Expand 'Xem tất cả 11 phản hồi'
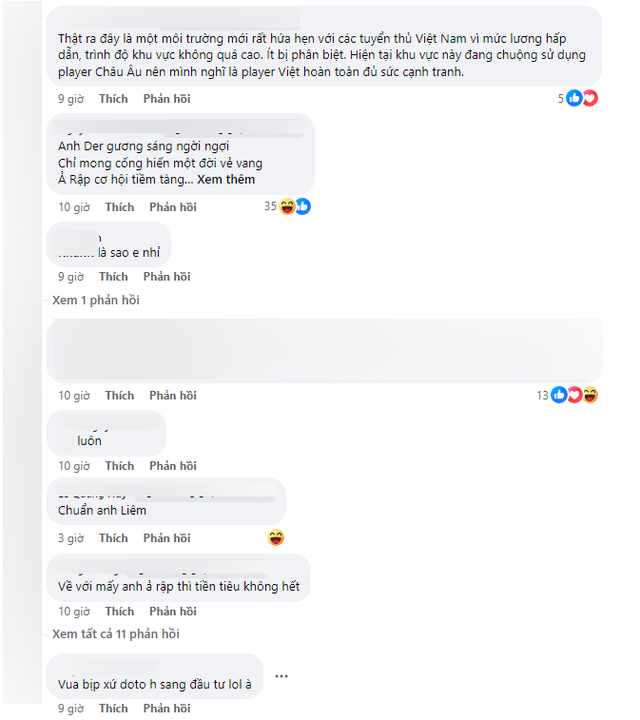 pos(116,634)
